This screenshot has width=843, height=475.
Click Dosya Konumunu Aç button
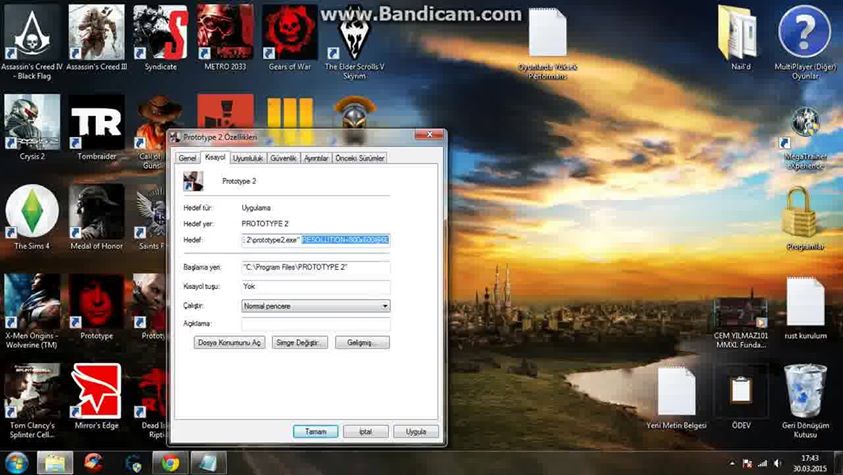tap(230, 343)
